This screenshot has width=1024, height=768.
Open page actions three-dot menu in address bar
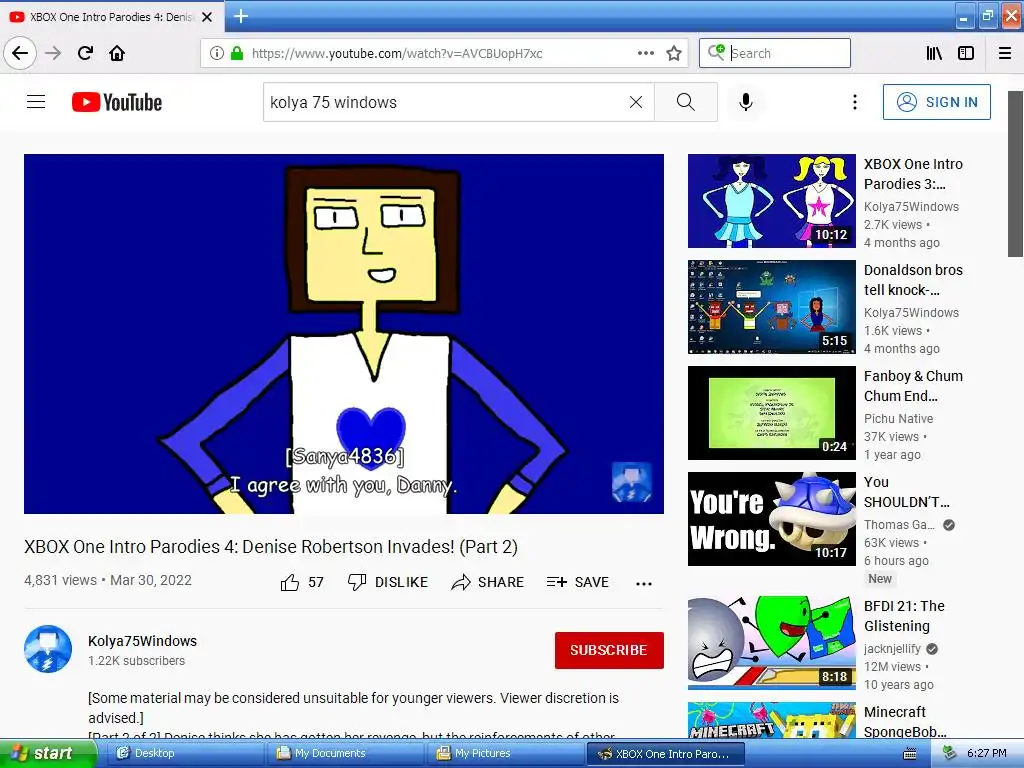coord(646,53)
